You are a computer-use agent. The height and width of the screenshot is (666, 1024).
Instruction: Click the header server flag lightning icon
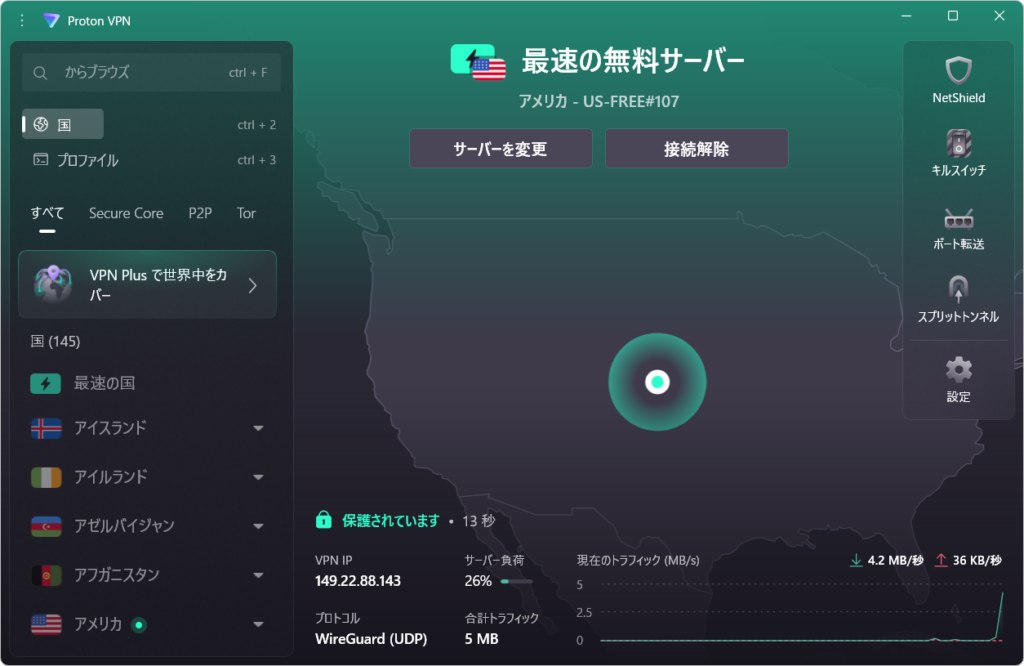click(478, 62)
